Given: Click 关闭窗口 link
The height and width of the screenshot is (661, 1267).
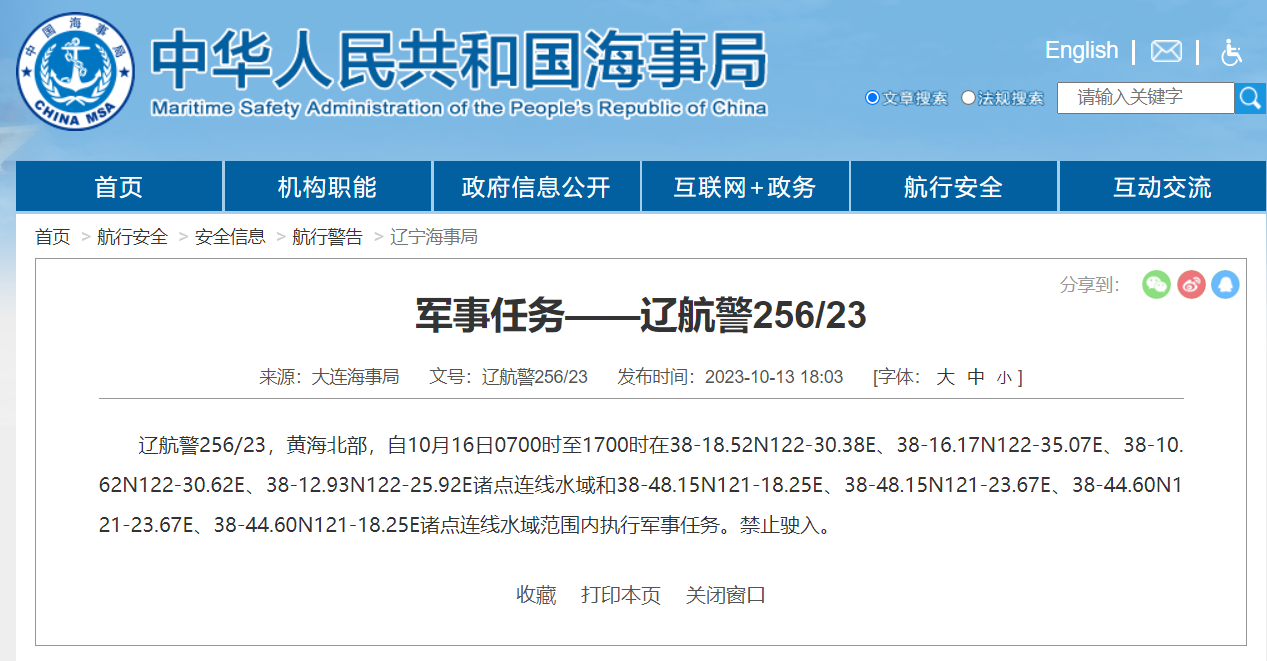Looking at the screenshot, I should pyautogui.click(x=726, y=595).
